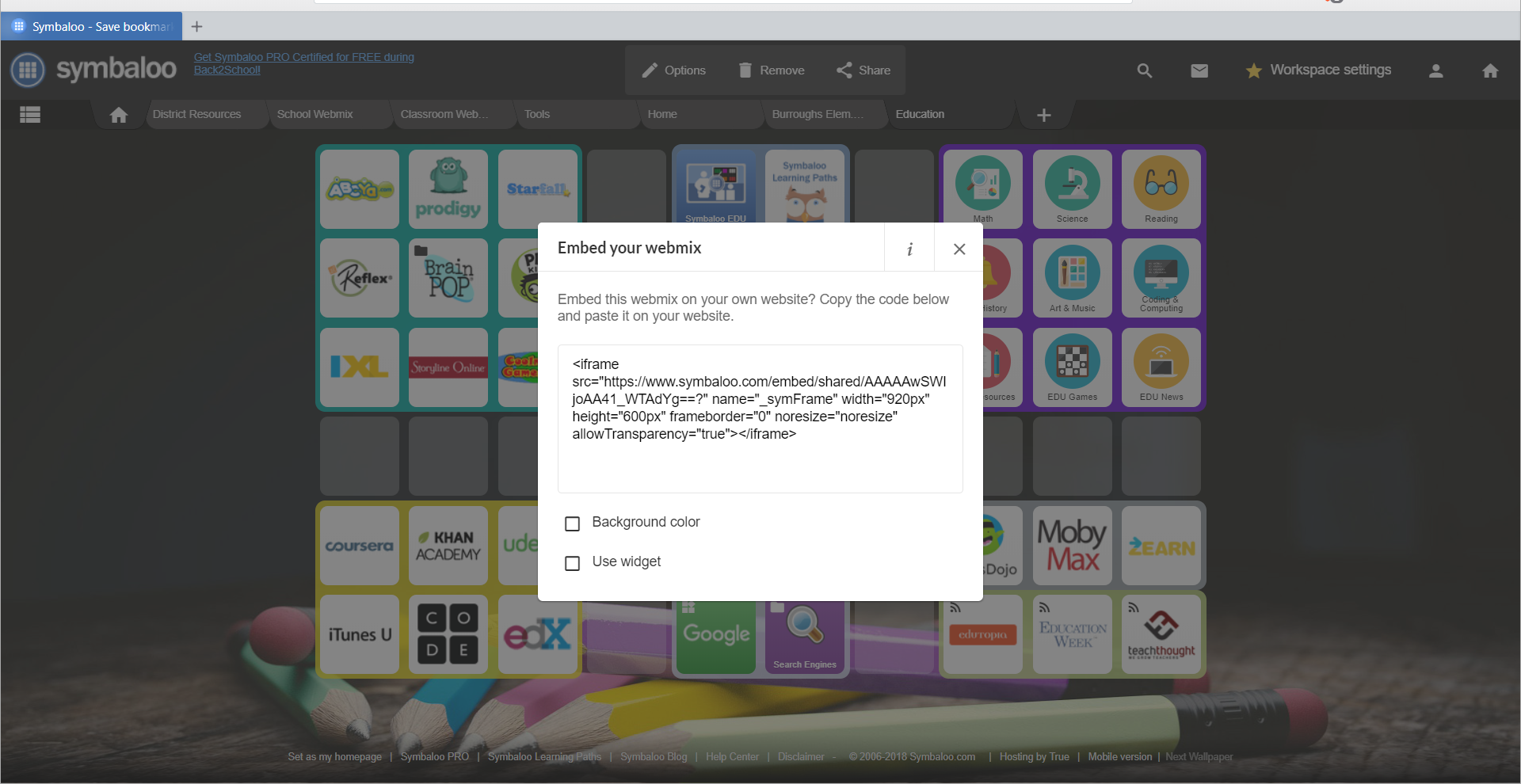
Task: Open the Help Center footer link
Action: tap(732, 757)
